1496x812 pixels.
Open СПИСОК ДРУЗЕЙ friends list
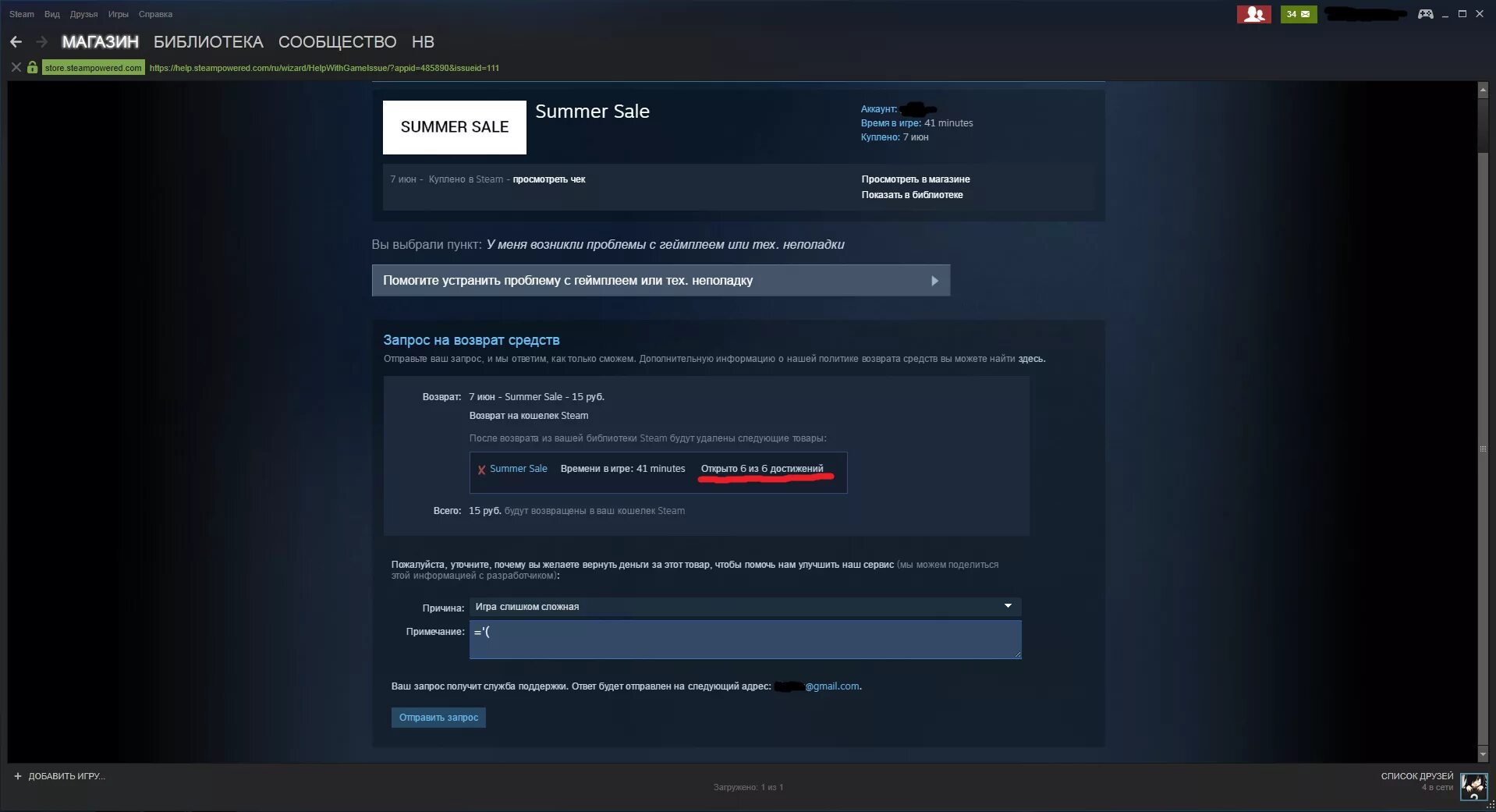[1416, 776]
